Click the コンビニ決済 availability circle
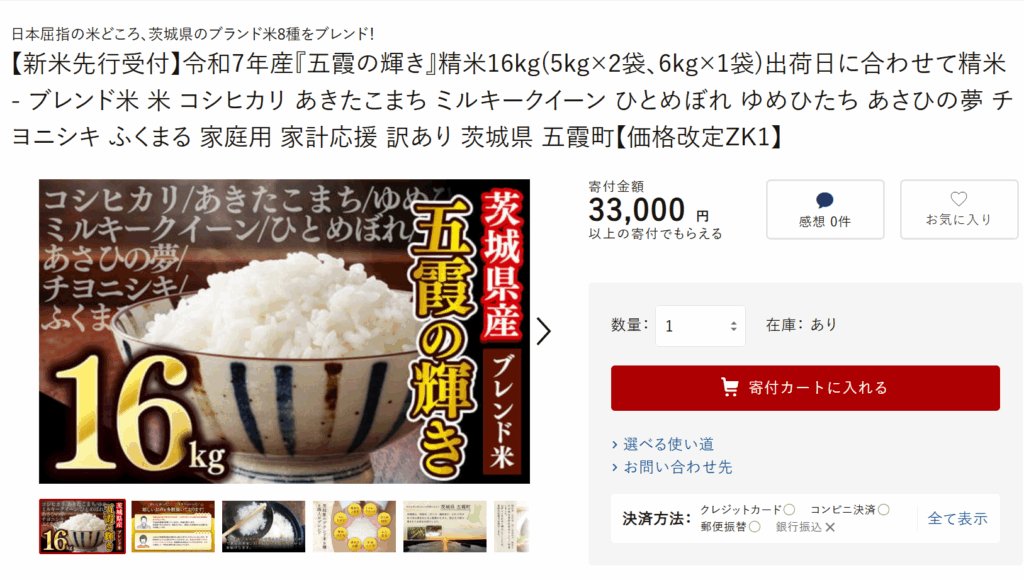This screenshot has width=1024, height=580. pyautogui.click(x=884, y=509)
